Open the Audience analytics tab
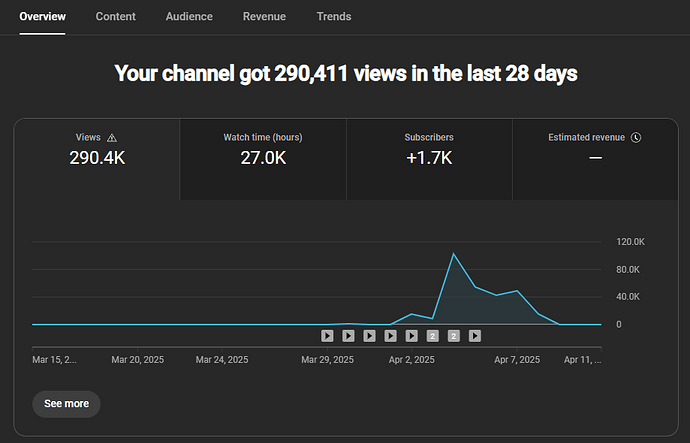Image resolution: width=690 pixels, height=443 pixels. coord(189,17)
